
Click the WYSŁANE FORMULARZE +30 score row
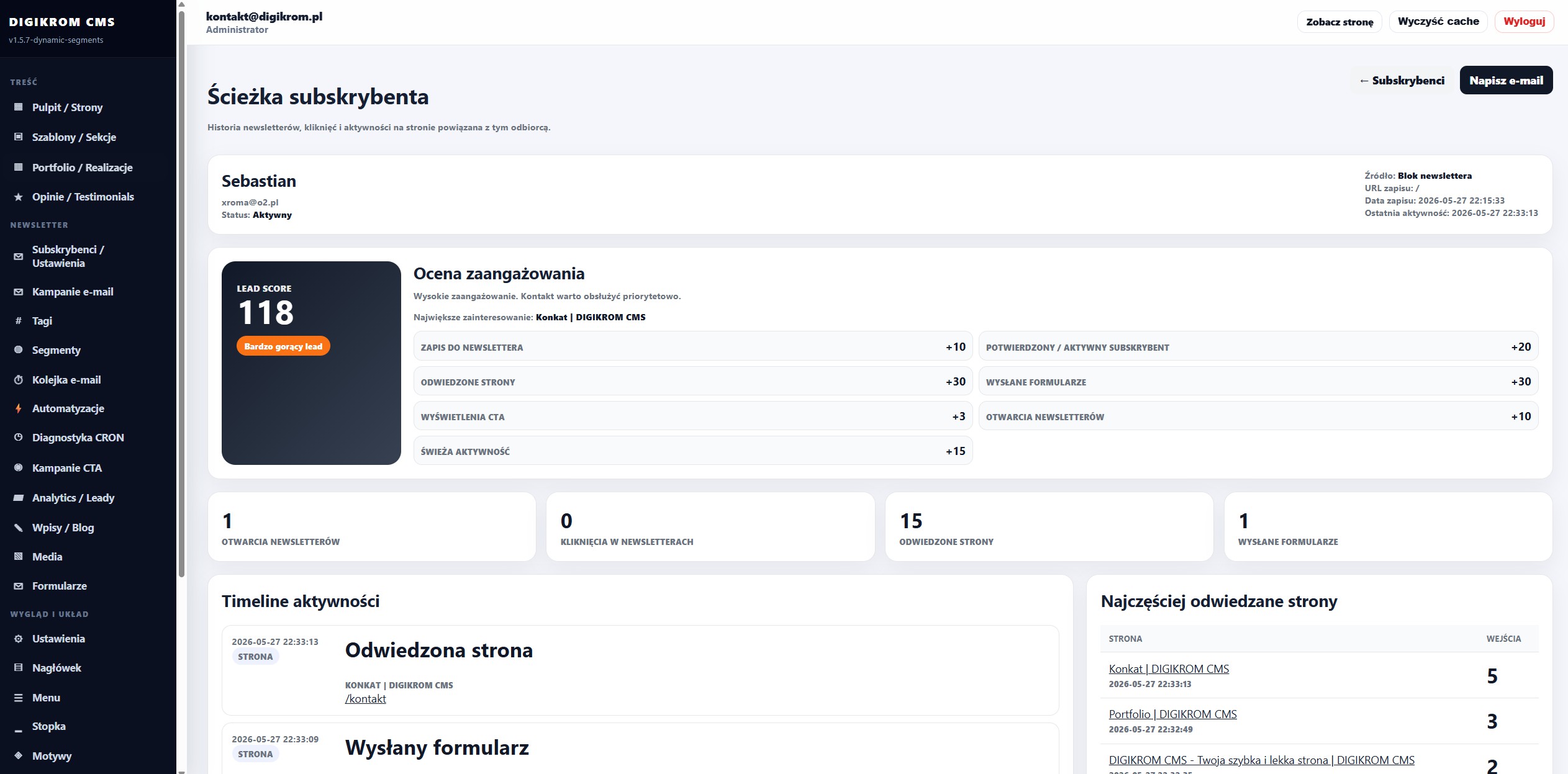[1258, 382]
